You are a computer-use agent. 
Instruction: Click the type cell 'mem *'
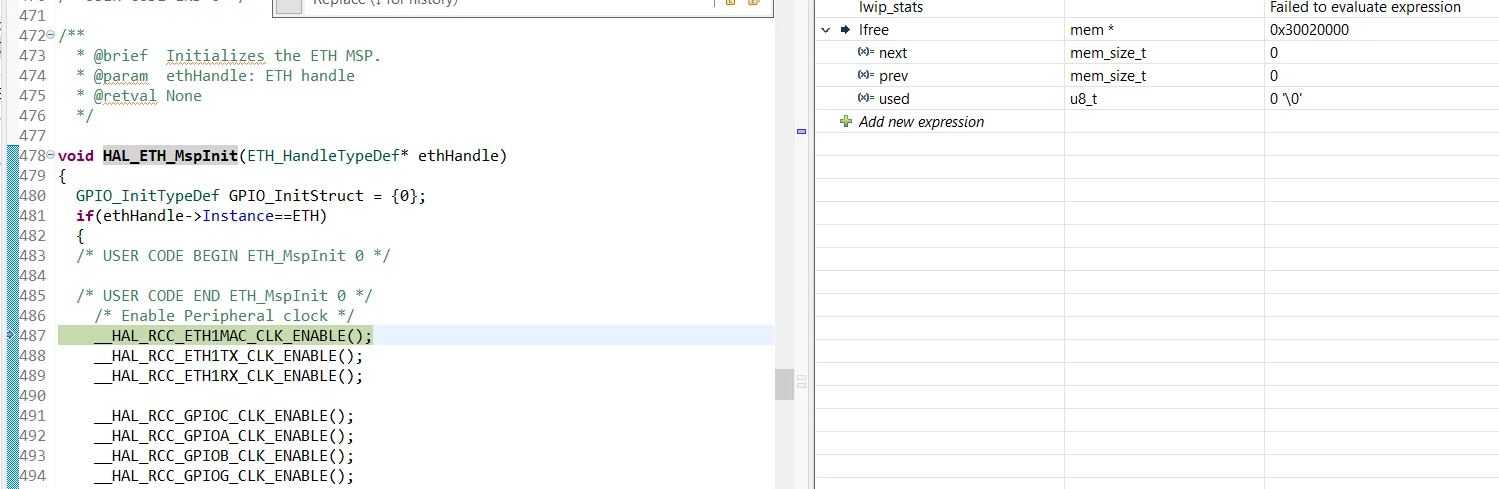coord(1092,30)
